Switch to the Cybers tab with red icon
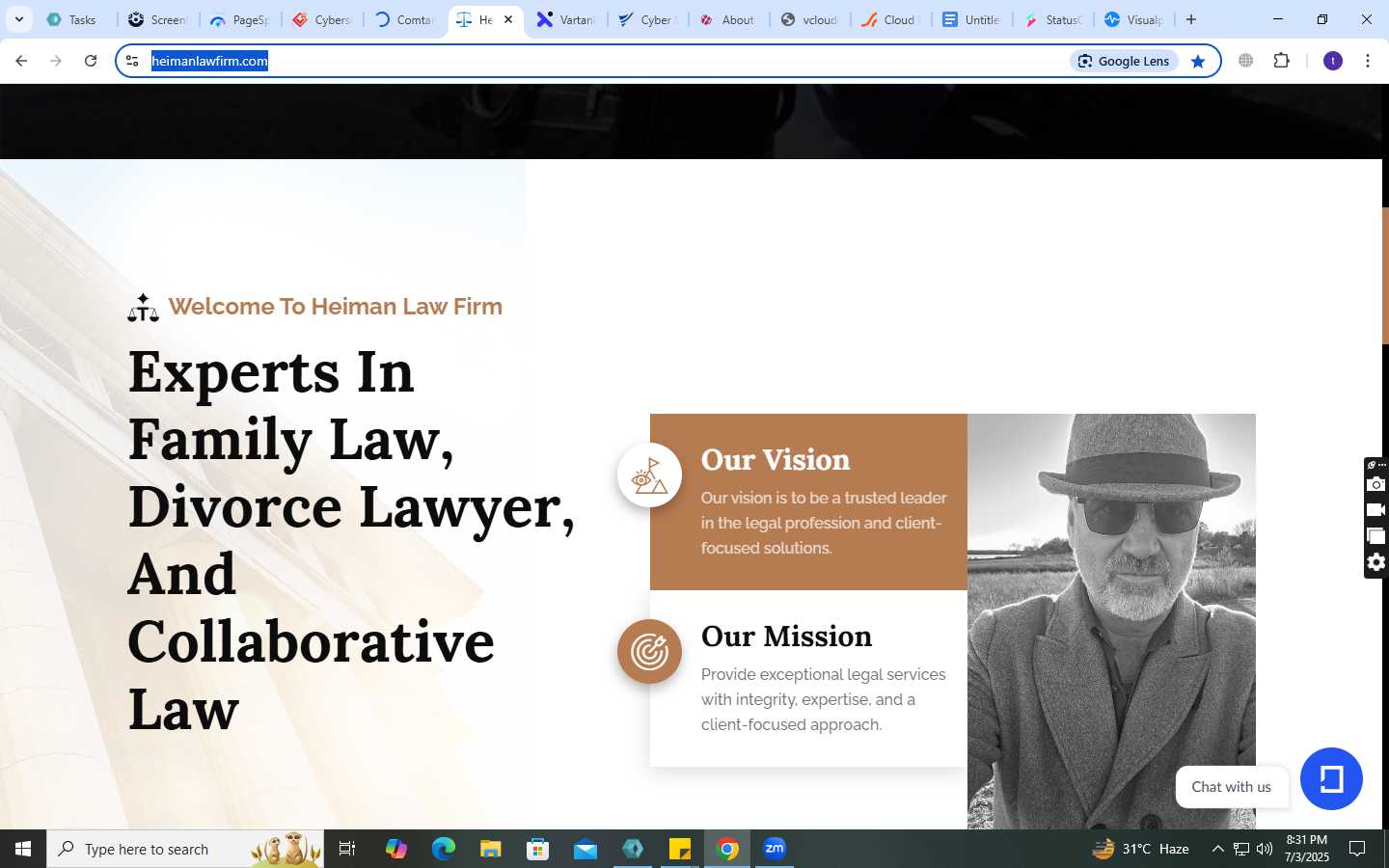 coord(323,19)
